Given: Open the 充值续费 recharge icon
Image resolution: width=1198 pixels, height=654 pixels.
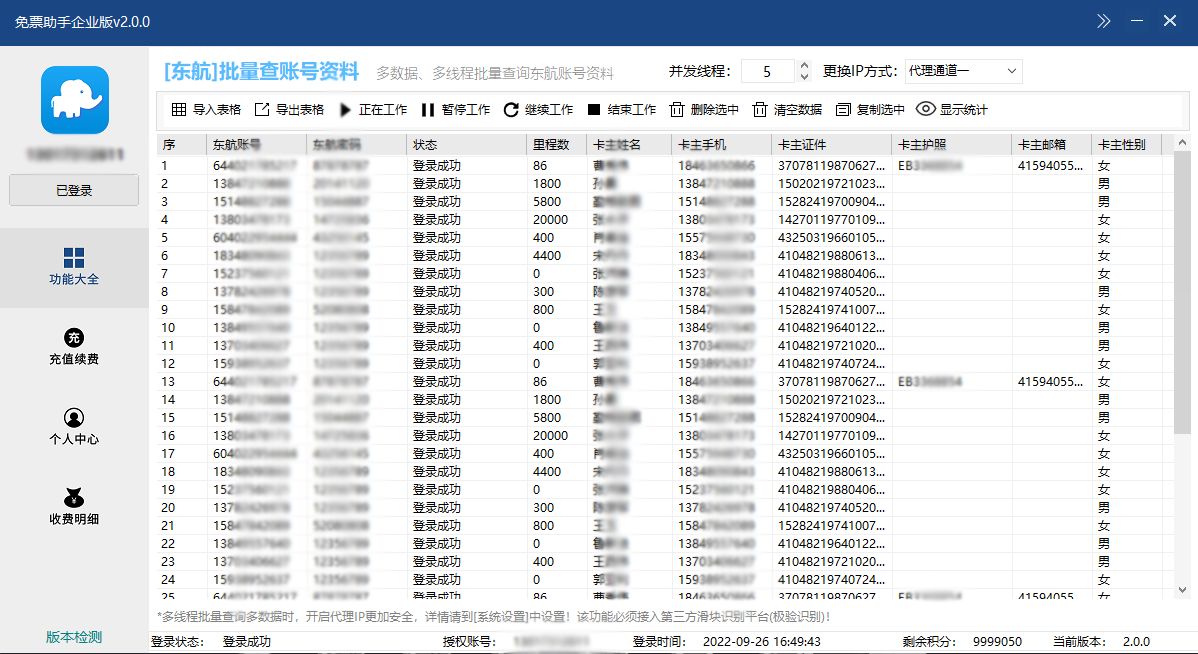Looking at the screenshot, I should point(74,338).
